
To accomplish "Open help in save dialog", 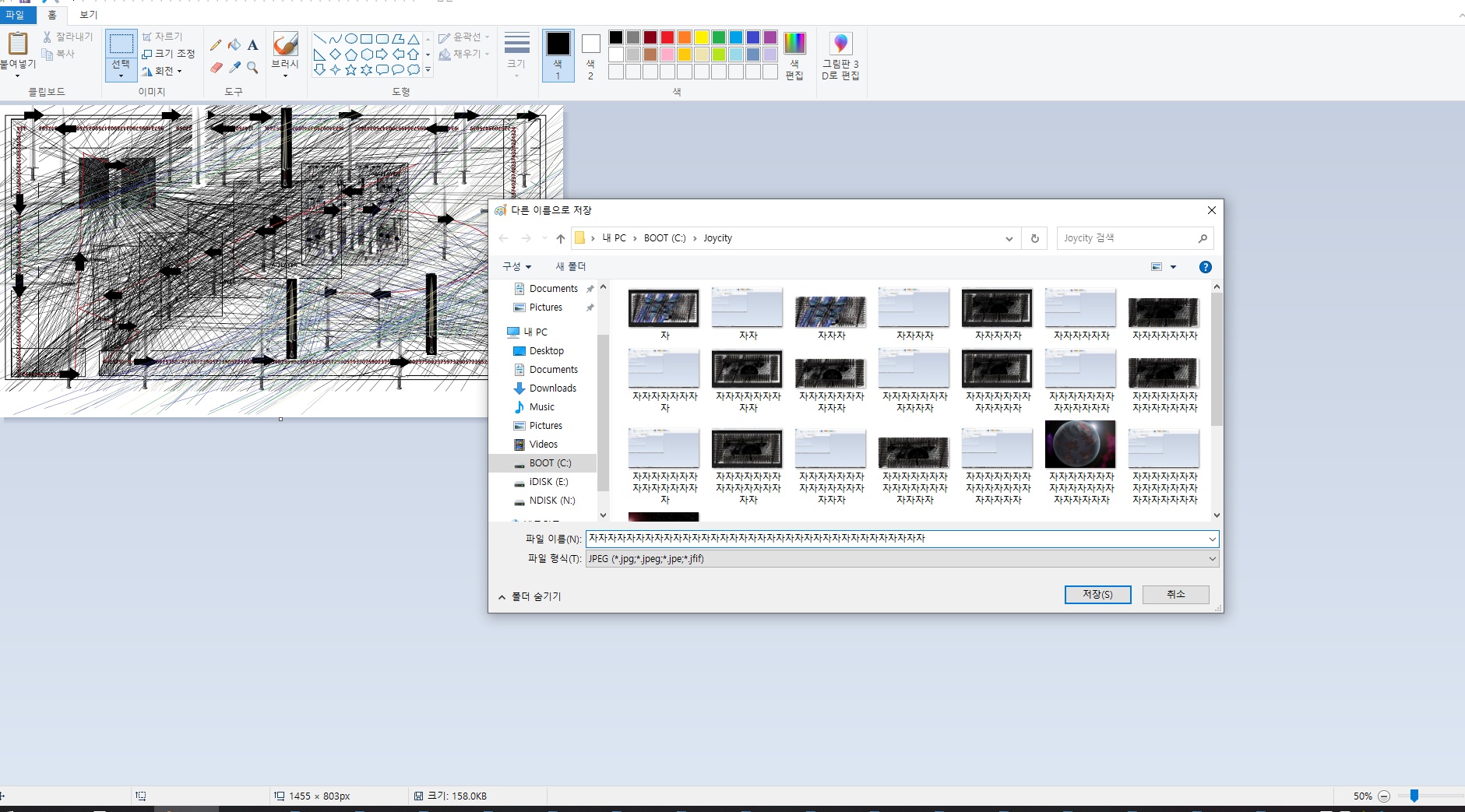I will [1205, 267].
